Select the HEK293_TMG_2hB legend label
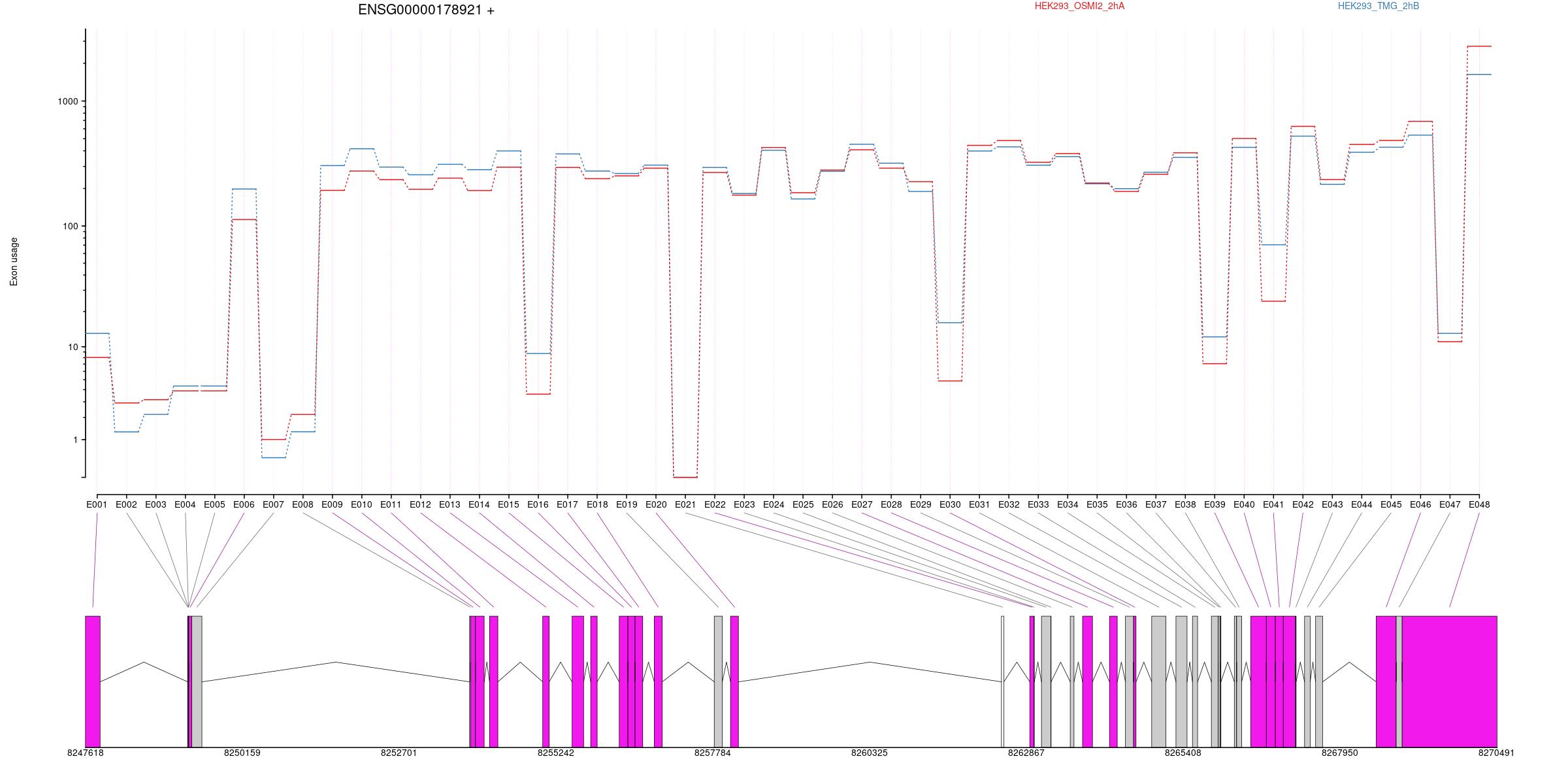Viewport: 1568px width, 784px height. coord(1378,6)
